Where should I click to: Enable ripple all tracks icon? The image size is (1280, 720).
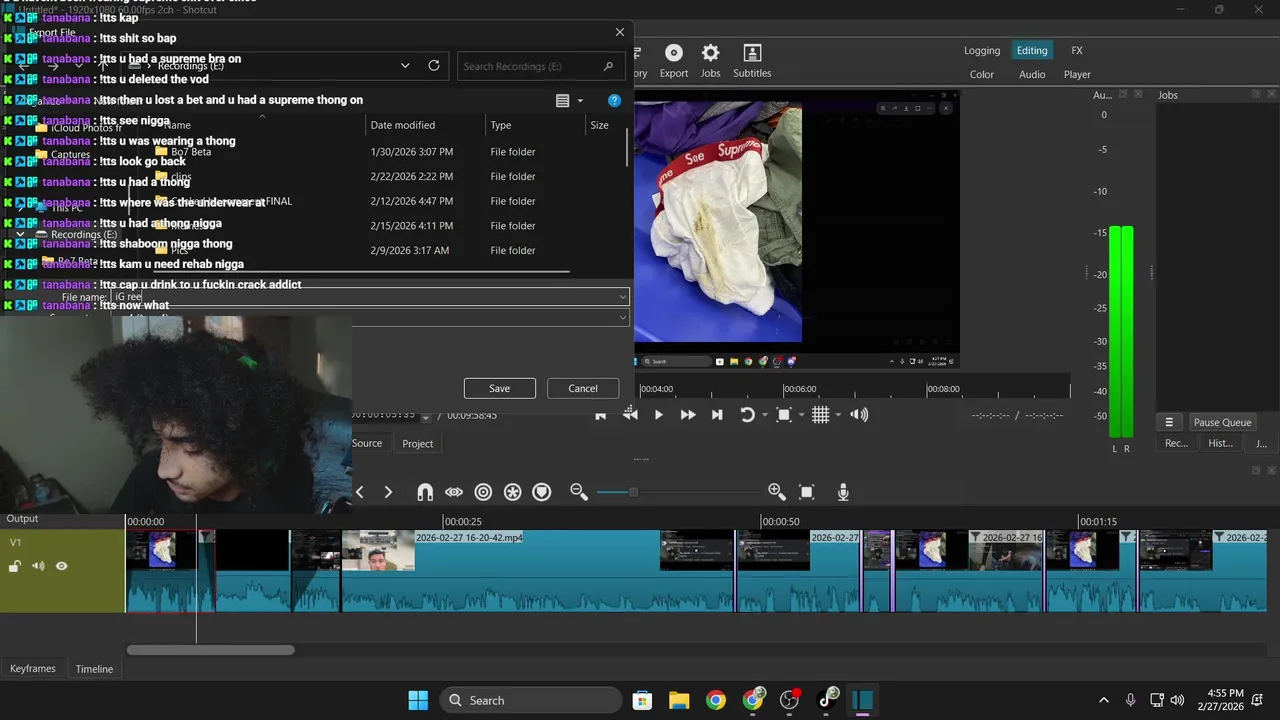[512, 492]
